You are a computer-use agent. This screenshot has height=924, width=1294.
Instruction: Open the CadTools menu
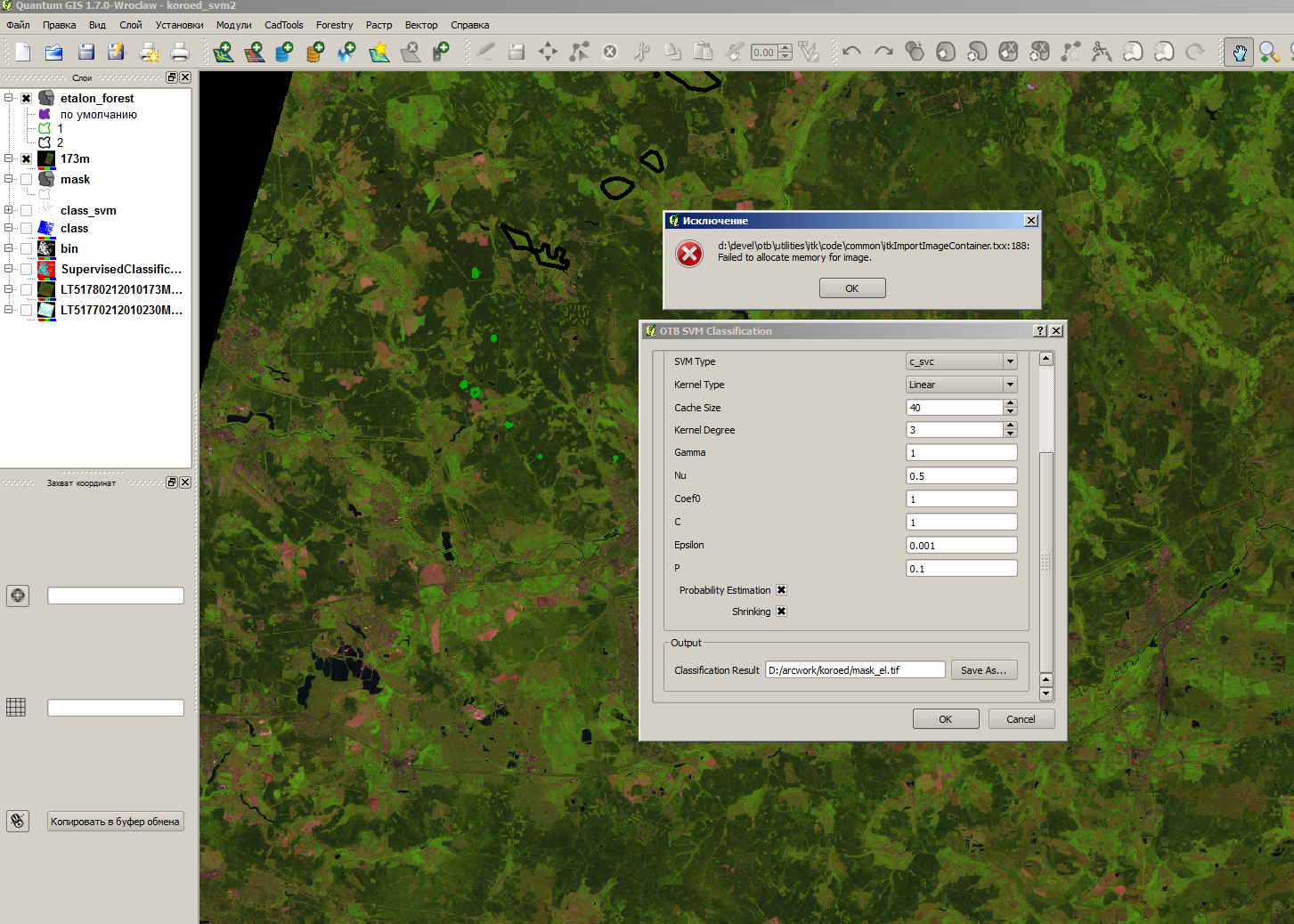pos(283,25)
